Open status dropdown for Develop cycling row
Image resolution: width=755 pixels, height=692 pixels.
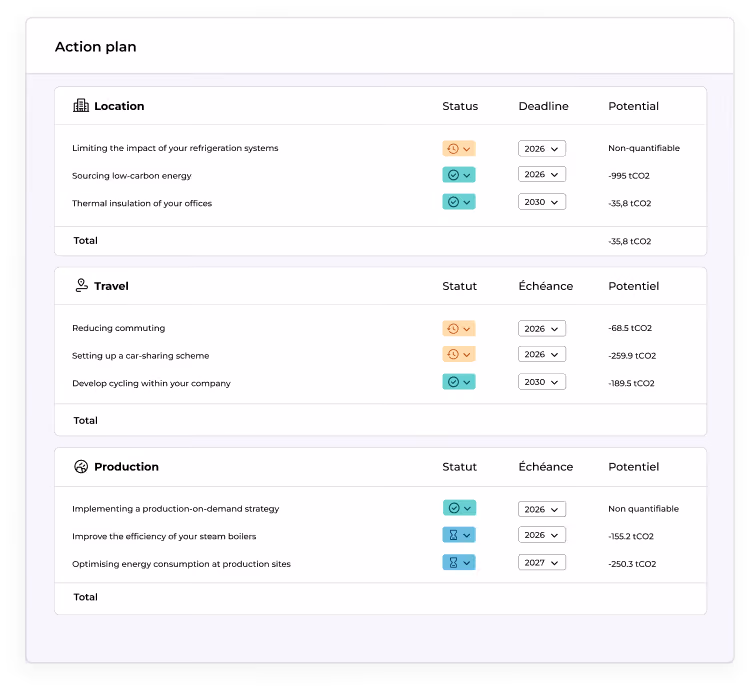[x=459, y=382]
